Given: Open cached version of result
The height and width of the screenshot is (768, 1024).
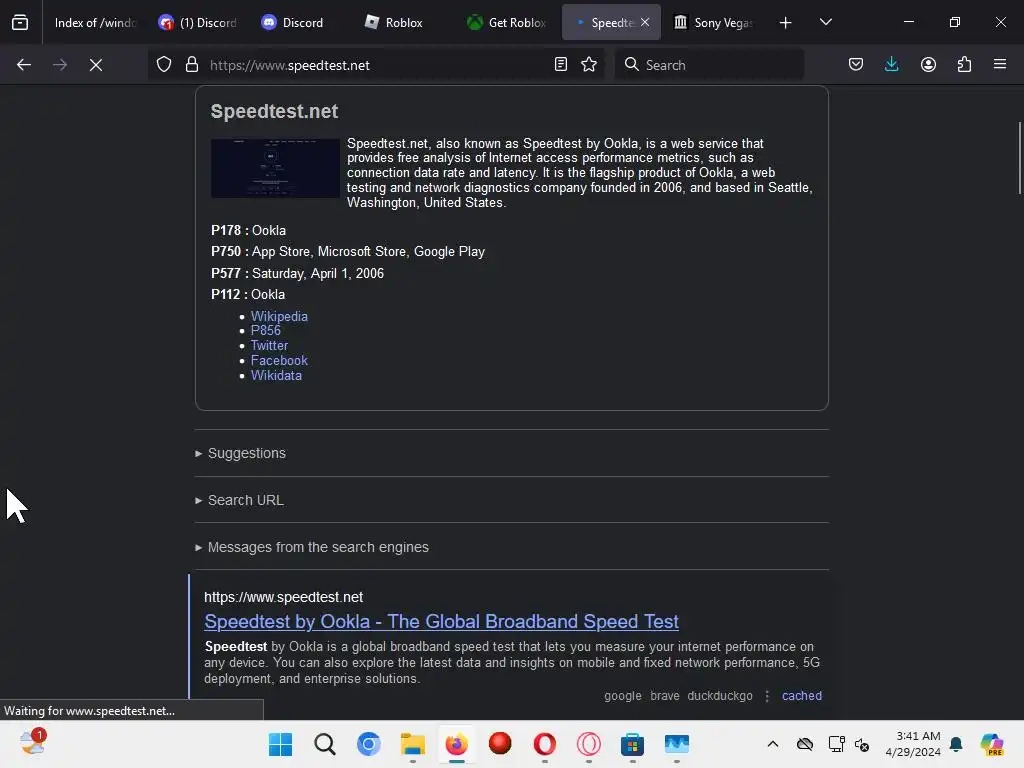Looking at the screenshot, I should [802, 696].
